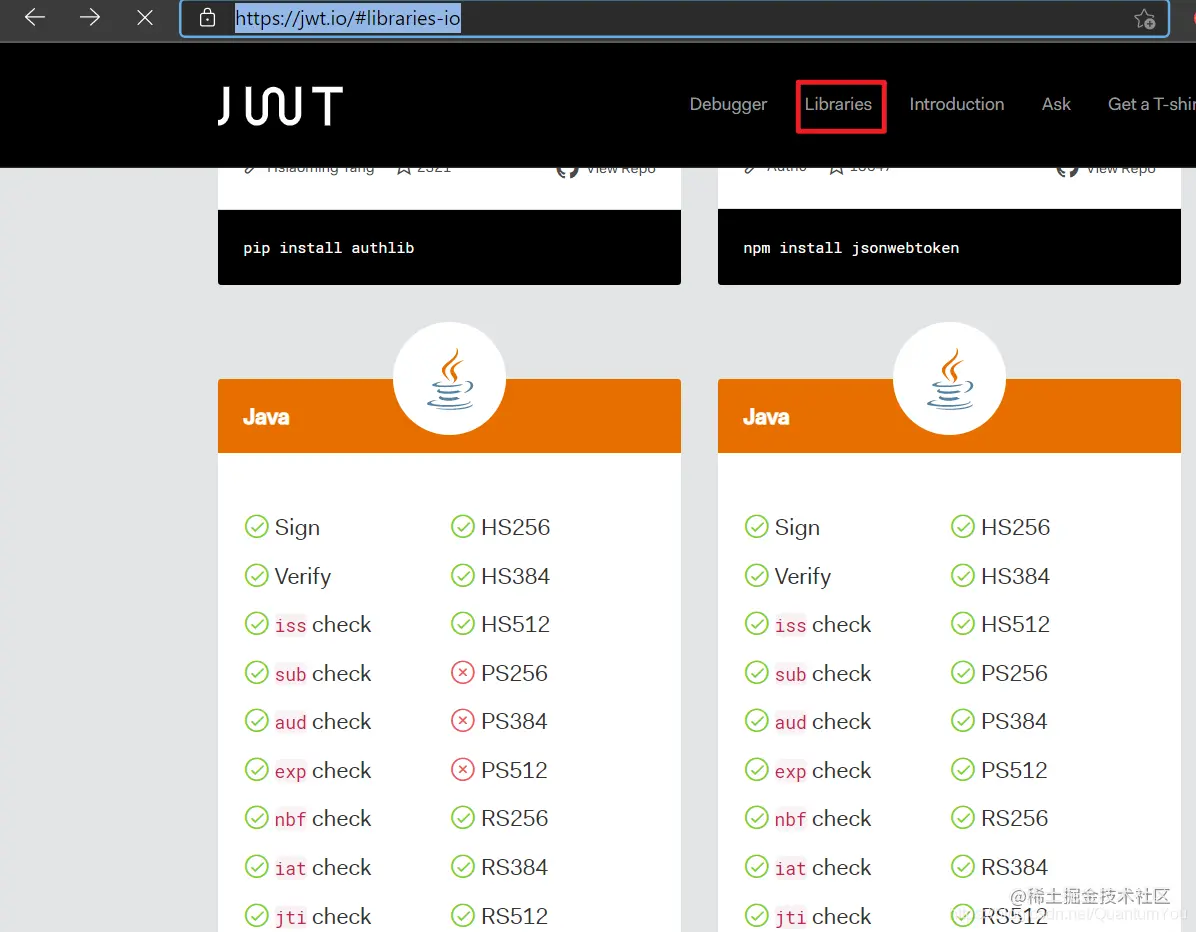Click the lock site info icon

(x=207, y=18)
